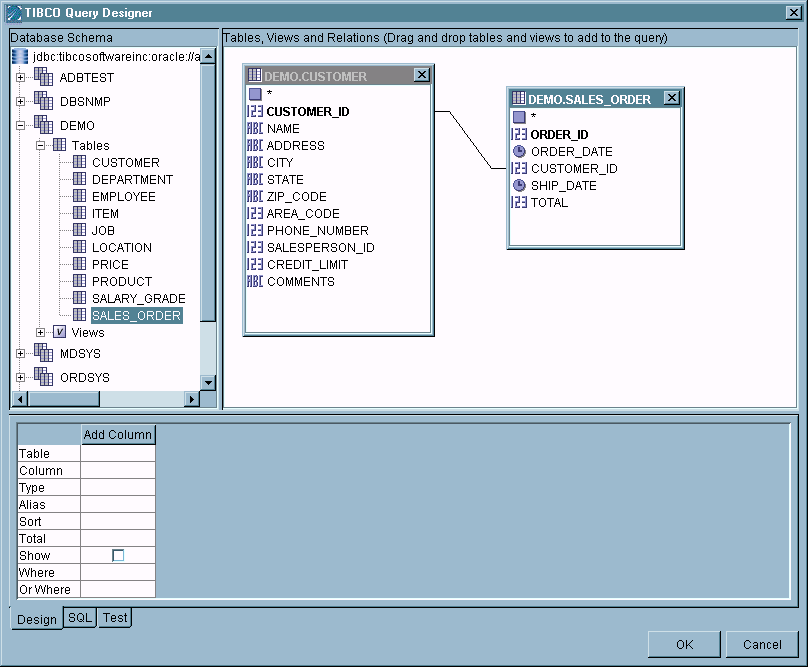Expand the ADBTEST schema node

tap(20, 77)
